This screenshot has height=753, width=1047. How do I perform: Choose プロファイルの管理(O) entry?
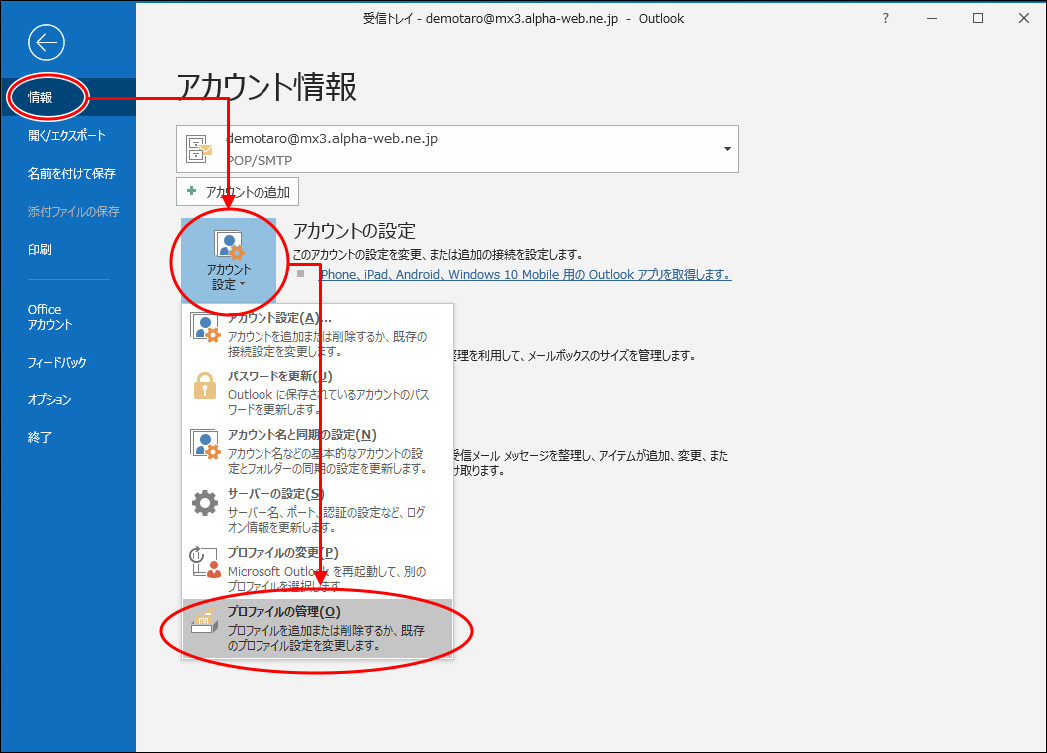(318, 628)
